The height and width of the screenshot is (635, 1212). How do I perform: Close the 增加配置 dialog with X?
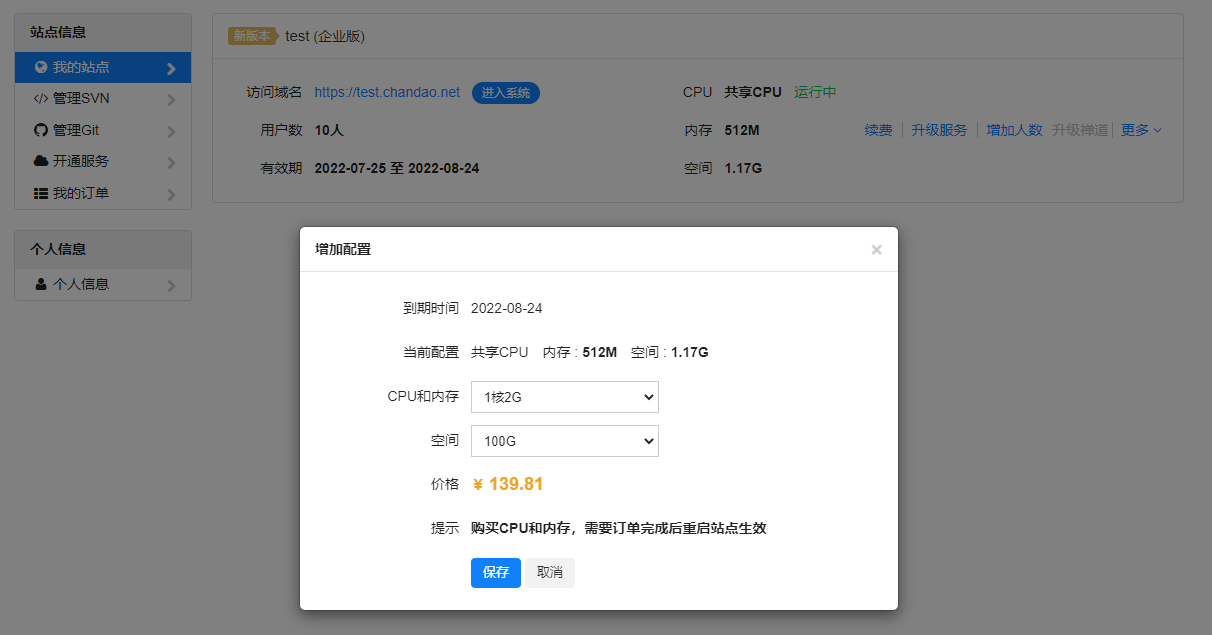click(x=876, y=250)
